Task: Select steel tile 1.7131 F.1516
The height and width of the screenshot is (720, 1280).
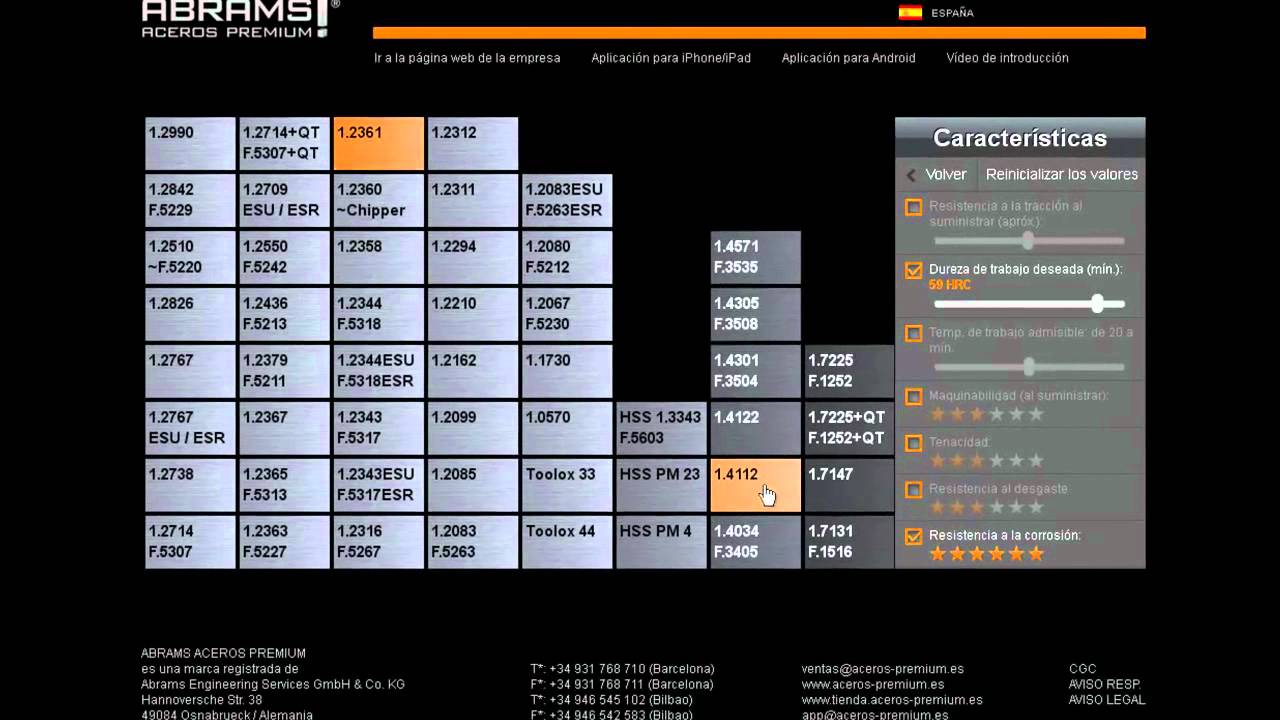Action: tap(849, 542)
